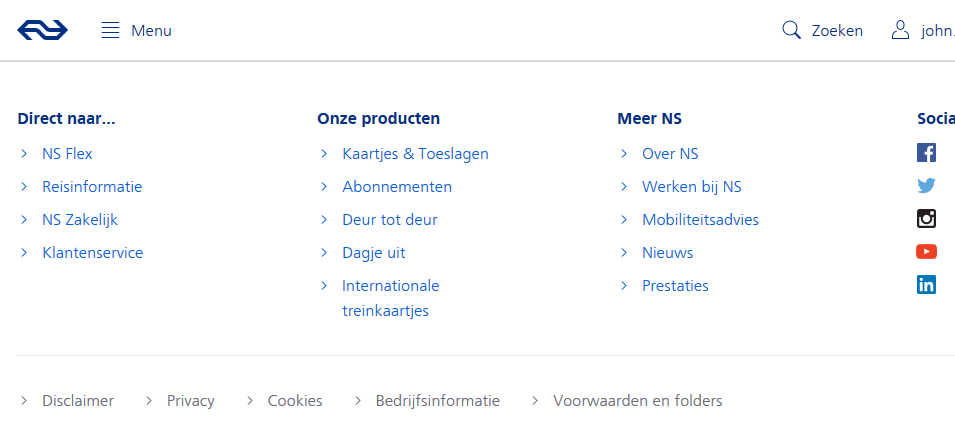Screen dimensions: 955x436
Task: Open the user account profile icon
Action: [x=900, y=30]
